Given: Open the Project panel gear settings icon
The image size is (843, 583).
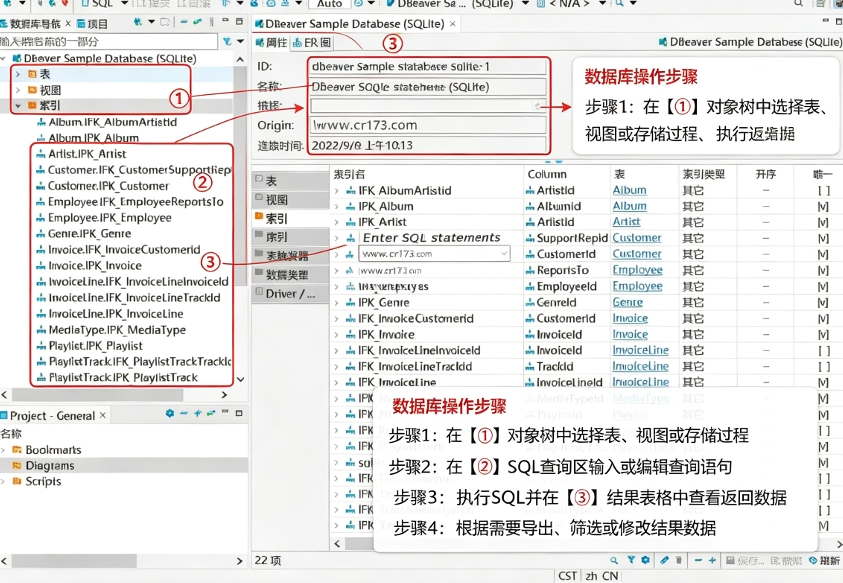Looking at the screenshot, I should point(170,413).
